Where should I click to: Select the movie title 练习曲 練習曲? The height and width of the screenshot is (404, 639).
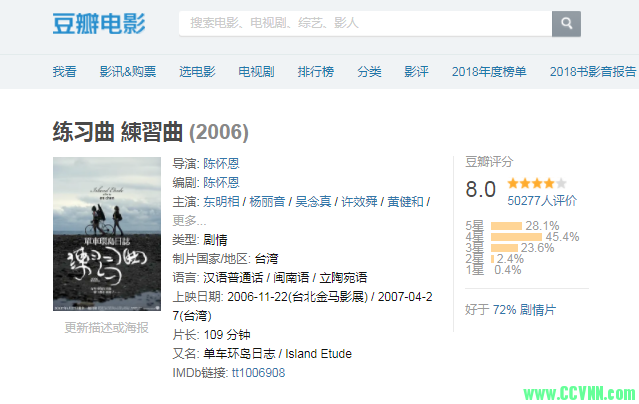(117, 132)
